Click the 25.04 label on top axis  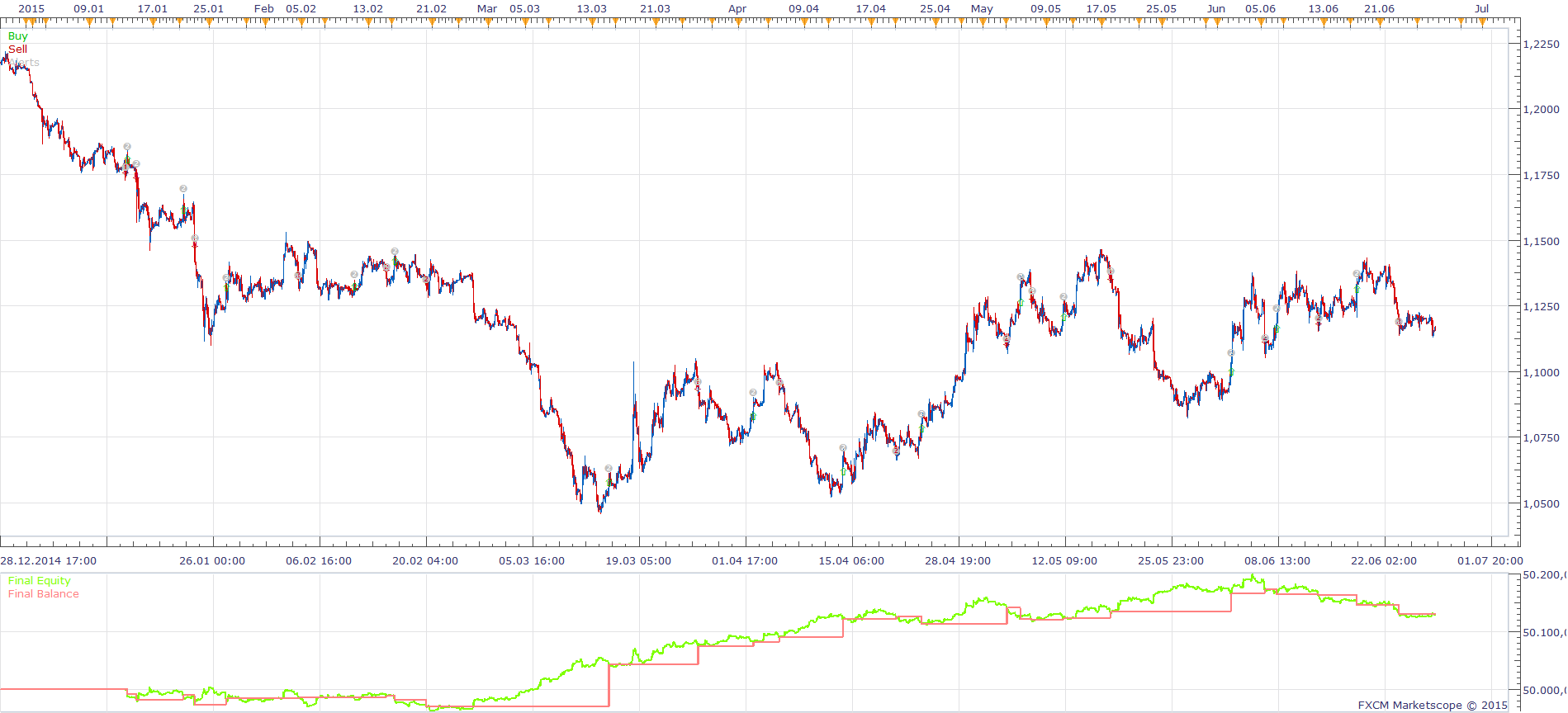(936, 9)
